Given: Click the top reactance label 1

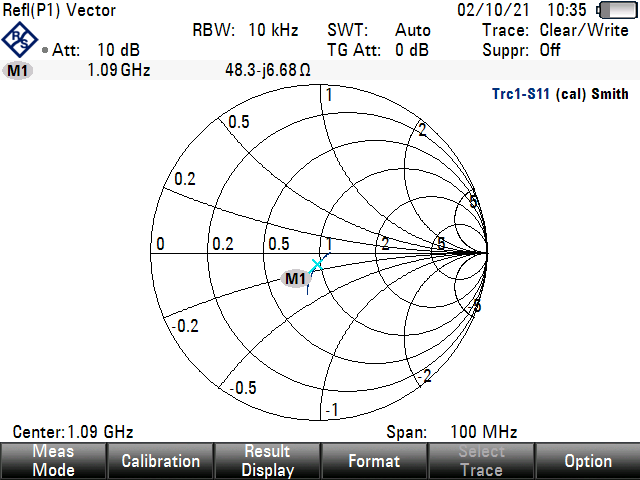Looking at the screenshot, I should (x=329, y=95).
